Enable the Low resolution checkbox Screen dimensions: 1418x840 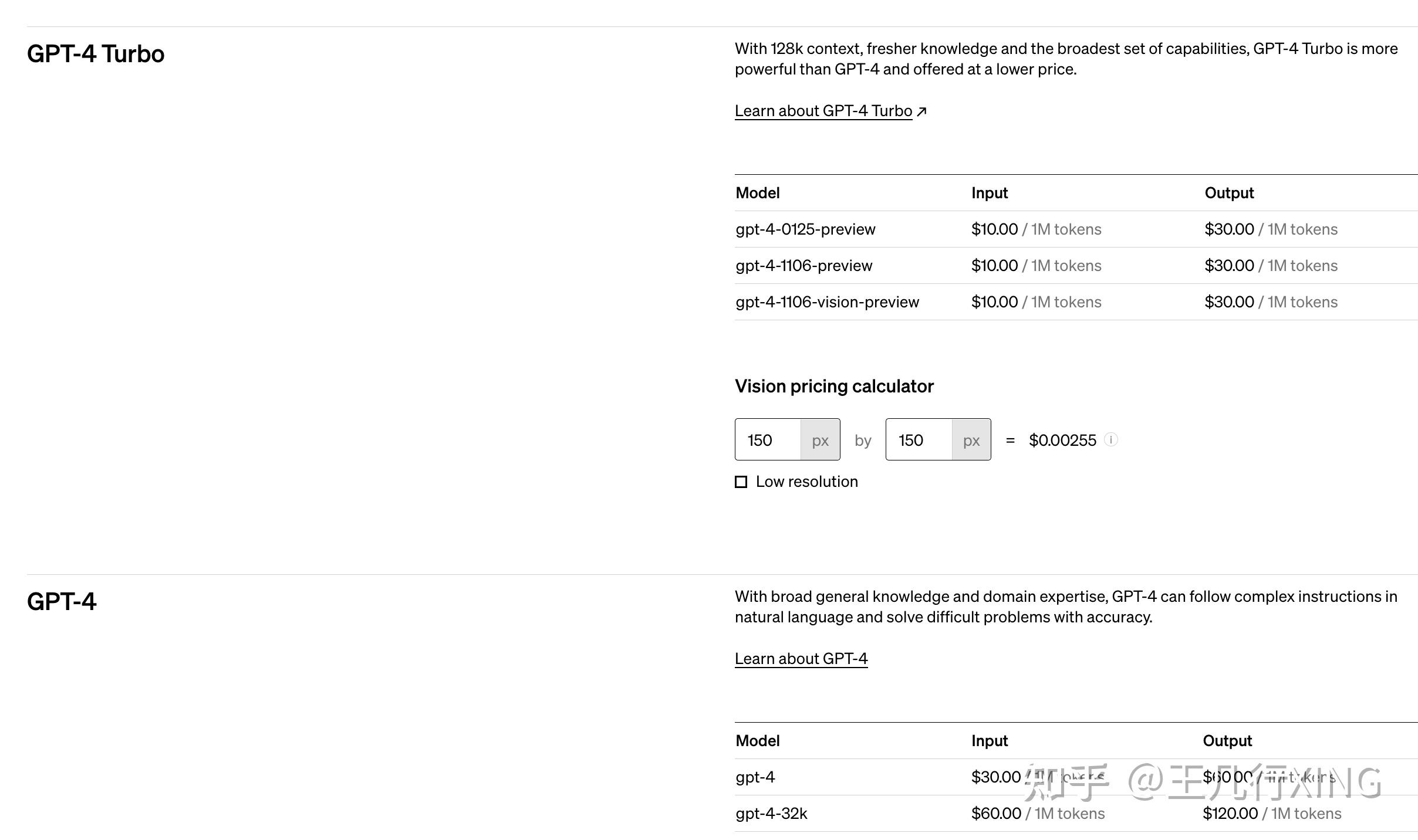(x=741, y=482)
